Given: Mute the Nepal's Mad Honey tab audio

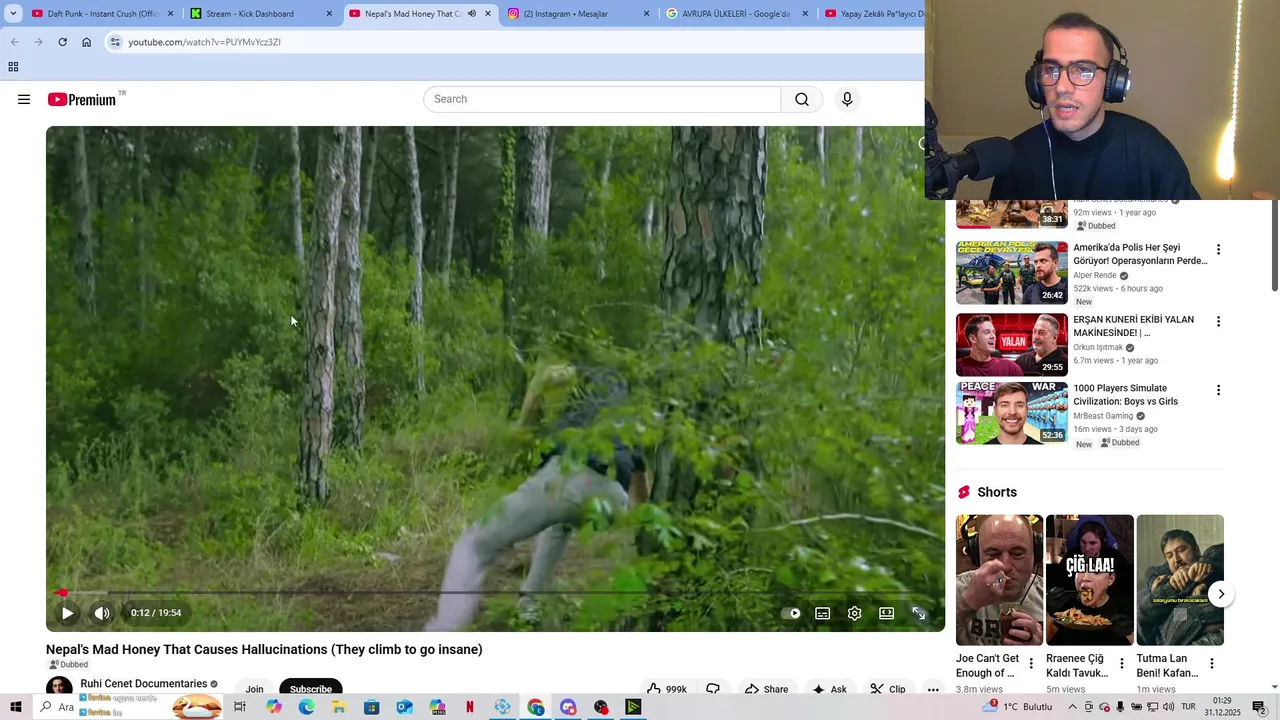Looking at the screenshot, I should pos(472,14).
